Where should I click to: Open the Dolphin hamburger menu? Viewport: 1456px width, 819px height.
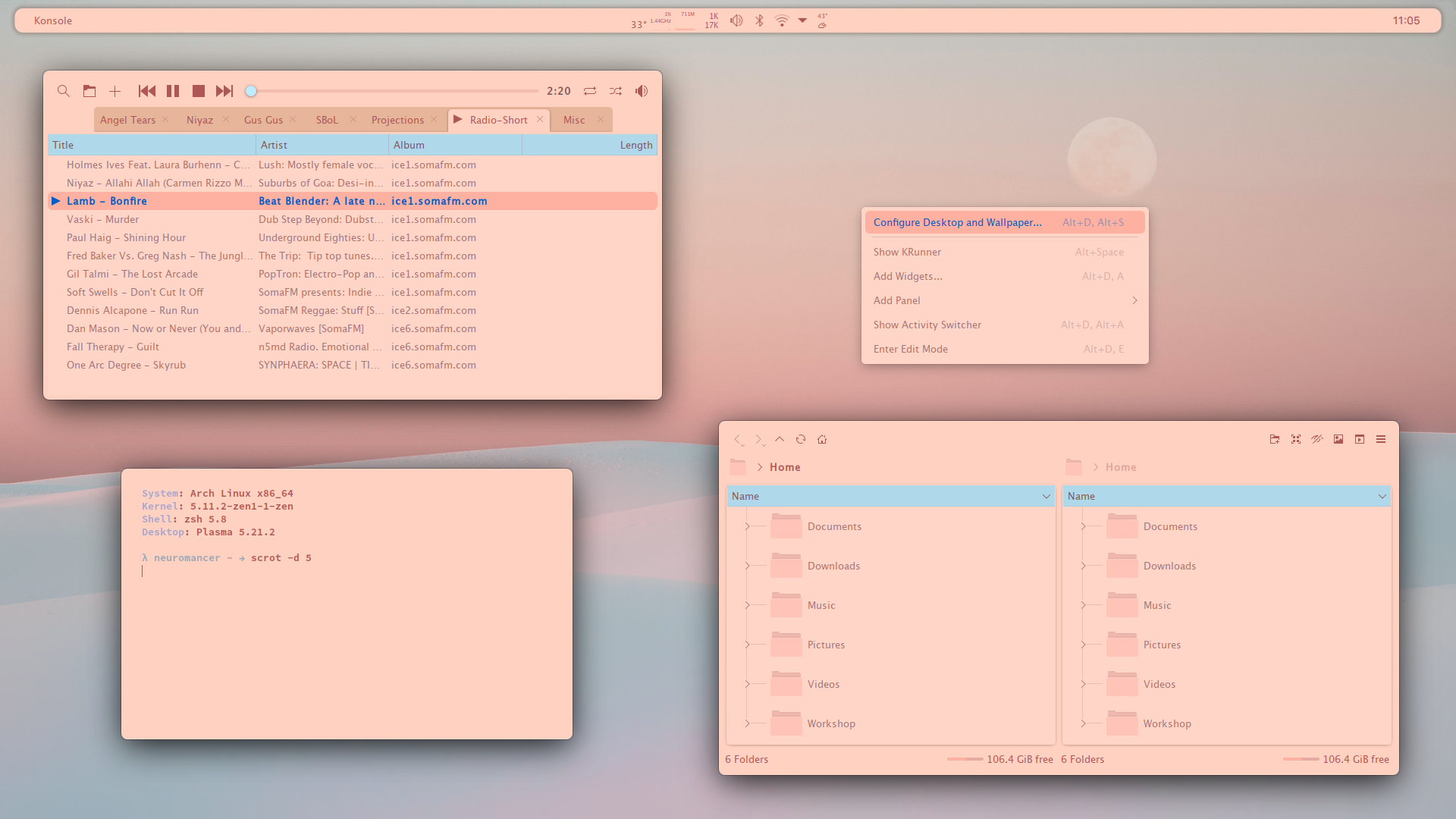pyautogui.click(x=1381, y=439)
